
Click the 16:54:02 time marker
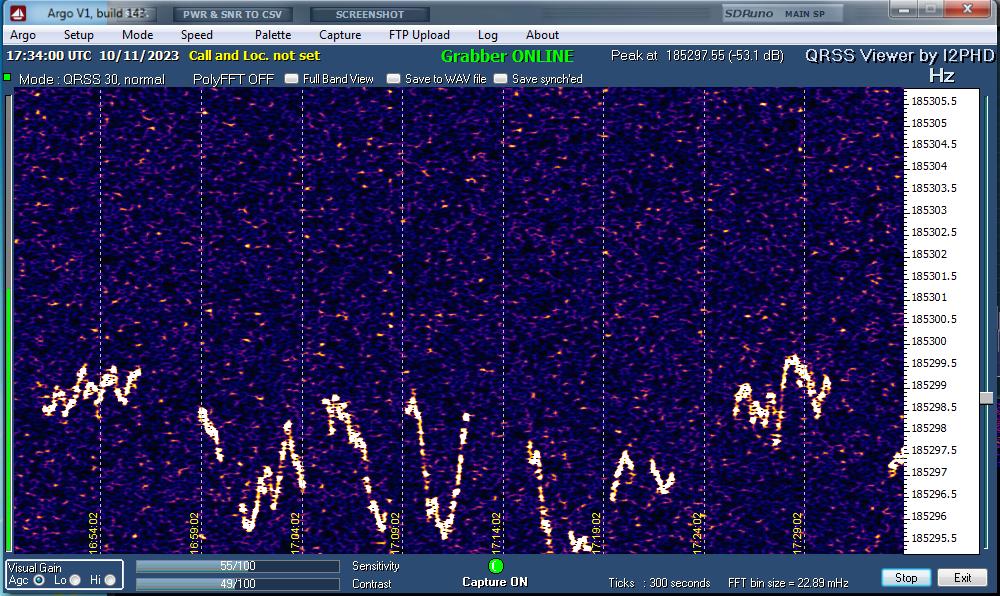pyautogui.click(x=94, y=533)
